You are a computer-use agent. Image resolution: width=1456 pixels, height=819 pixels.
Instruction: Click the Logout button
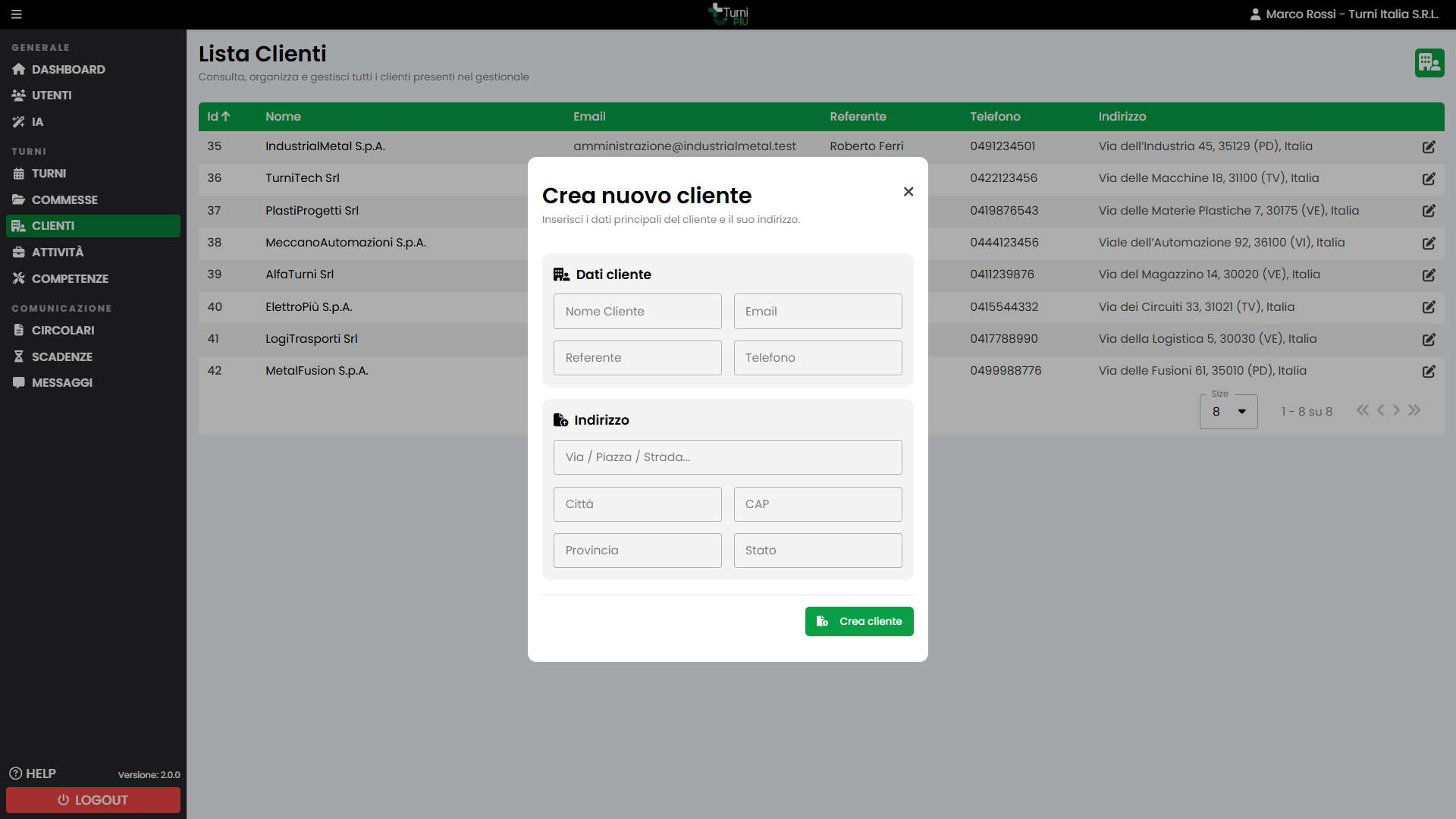coord(93,800)
